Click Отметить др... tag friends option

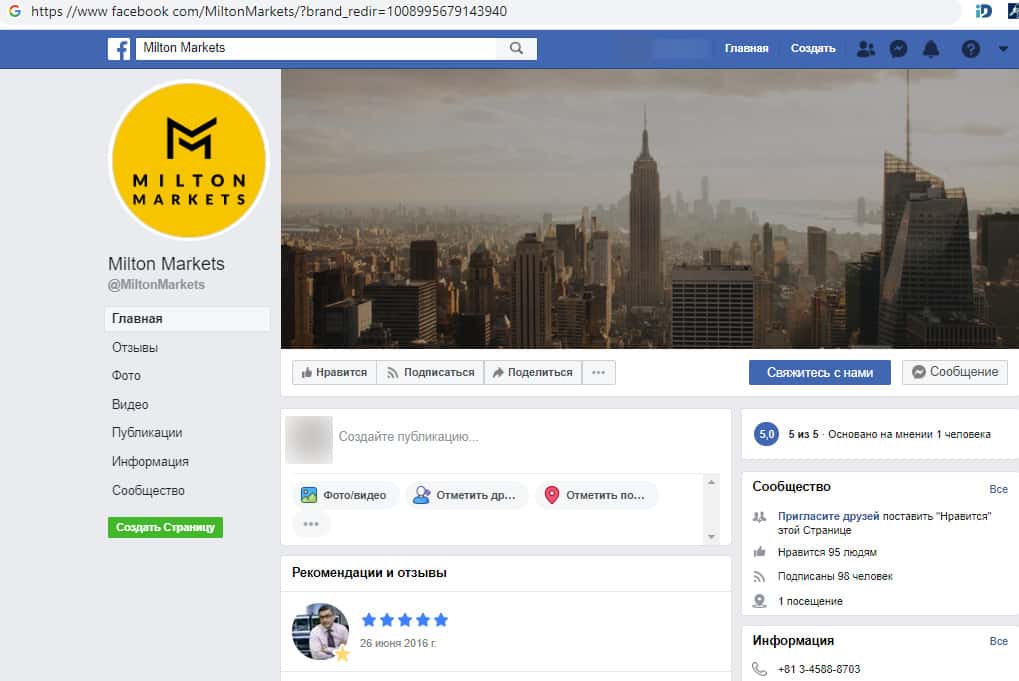point(466,495)
